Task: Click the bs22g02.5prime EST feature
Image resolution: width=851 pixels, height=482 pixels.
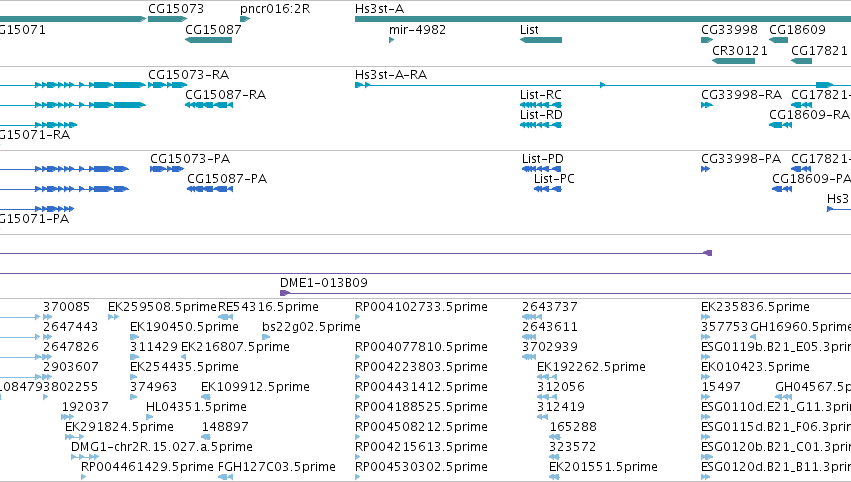Action: coord(266,337)
